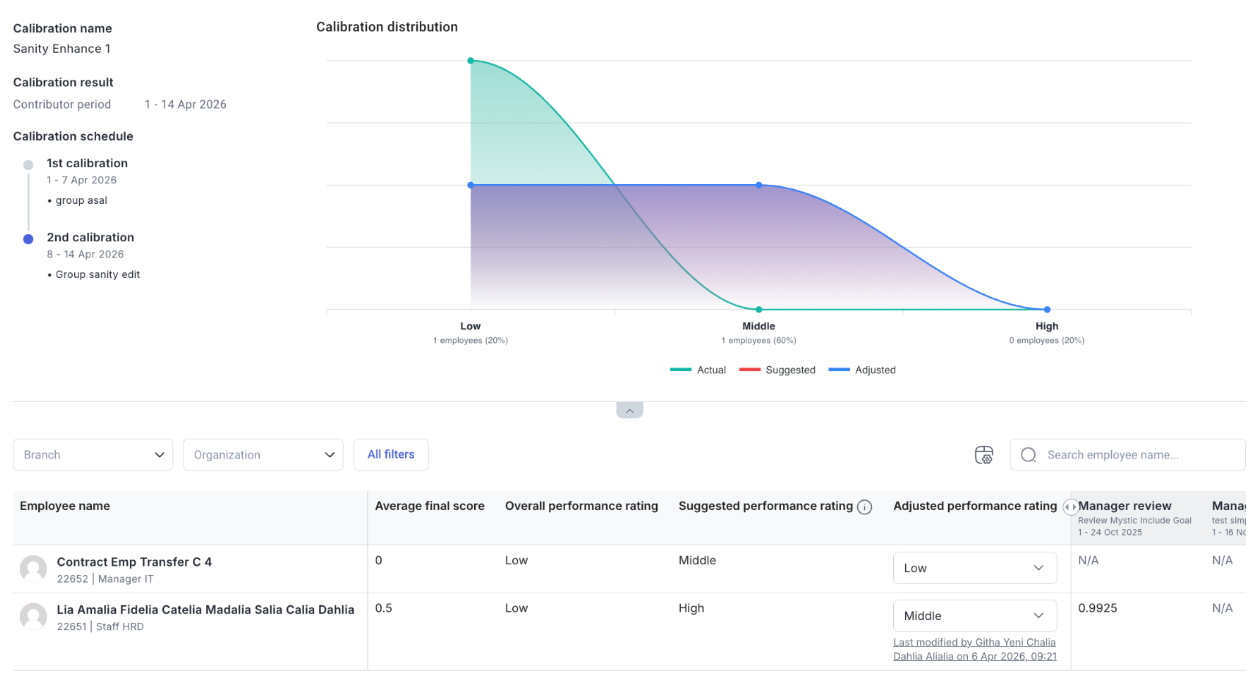Select the 1st calibration timeline dot

(x=28, y=165)
